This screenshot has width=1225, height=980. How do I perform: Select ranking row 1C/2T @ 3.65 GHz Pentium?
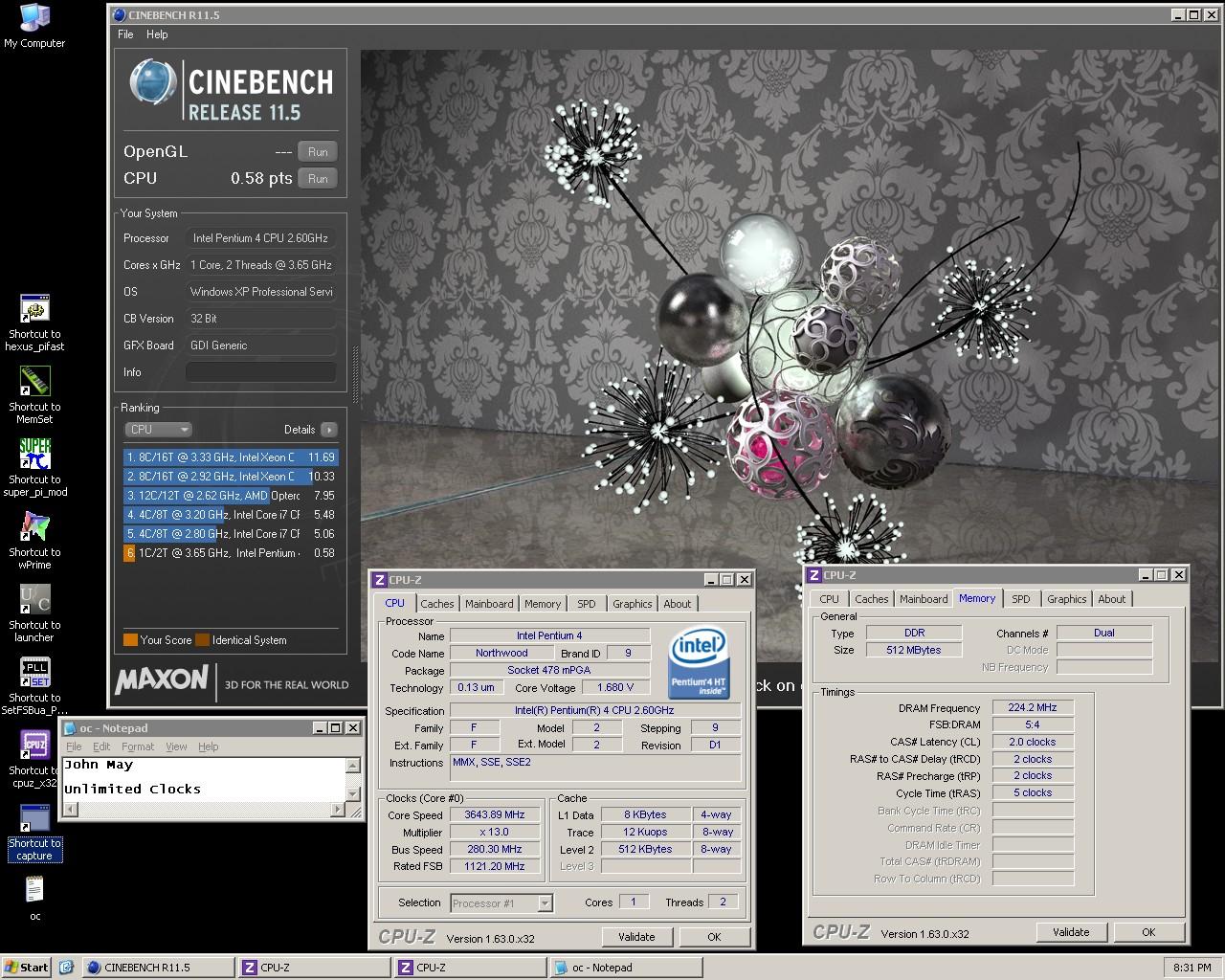pos(231,553)
